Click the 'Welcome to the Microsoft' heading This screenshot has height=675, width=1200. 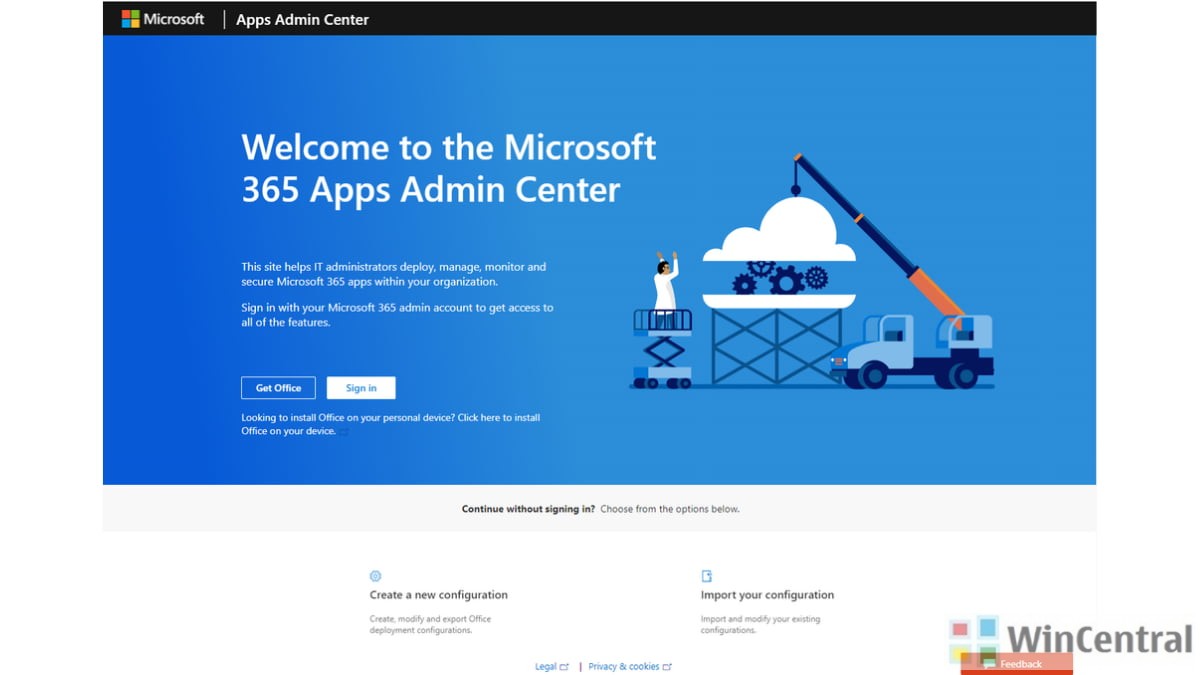(449, 168)
